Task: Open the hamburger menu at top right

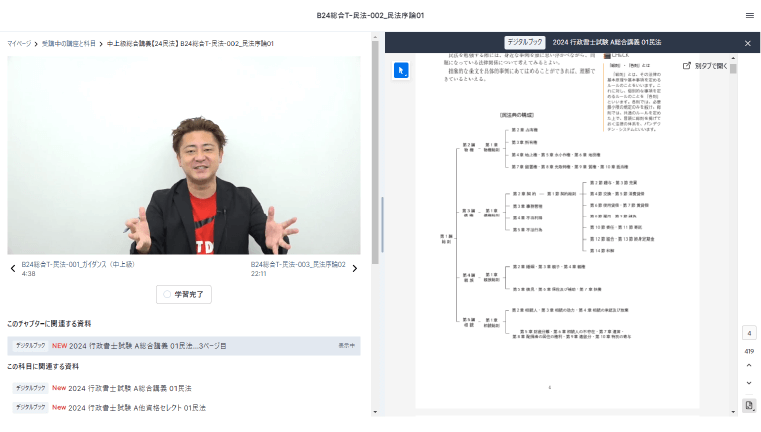Action: click(749, 15)
